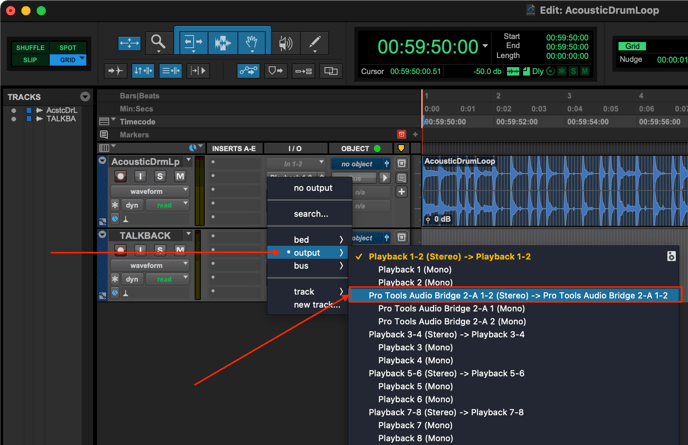Open AcousticDrmLp In 1-2 input selector

pos(296,164)
